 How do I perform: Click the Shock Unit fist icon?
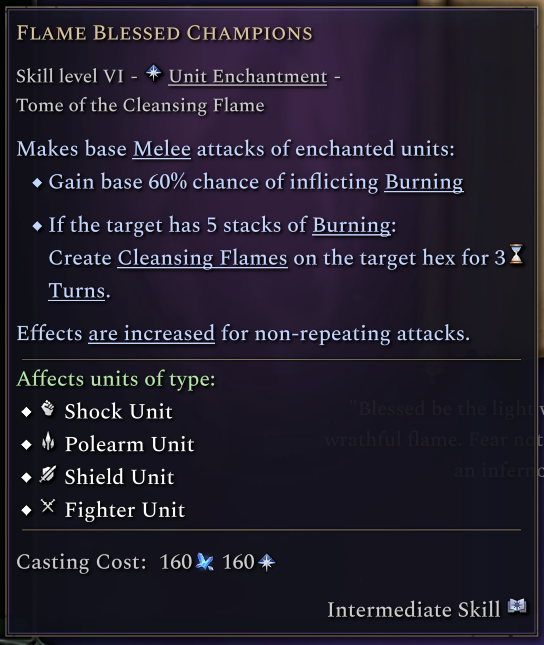coord(48,408)
